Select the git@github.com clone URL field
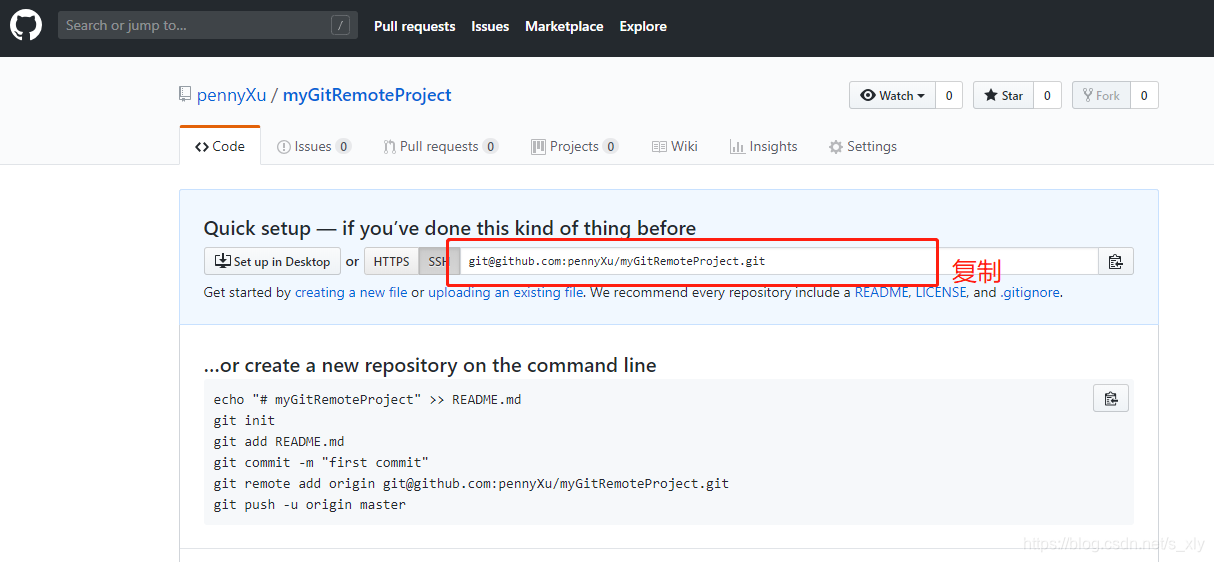 coord(779,261)
